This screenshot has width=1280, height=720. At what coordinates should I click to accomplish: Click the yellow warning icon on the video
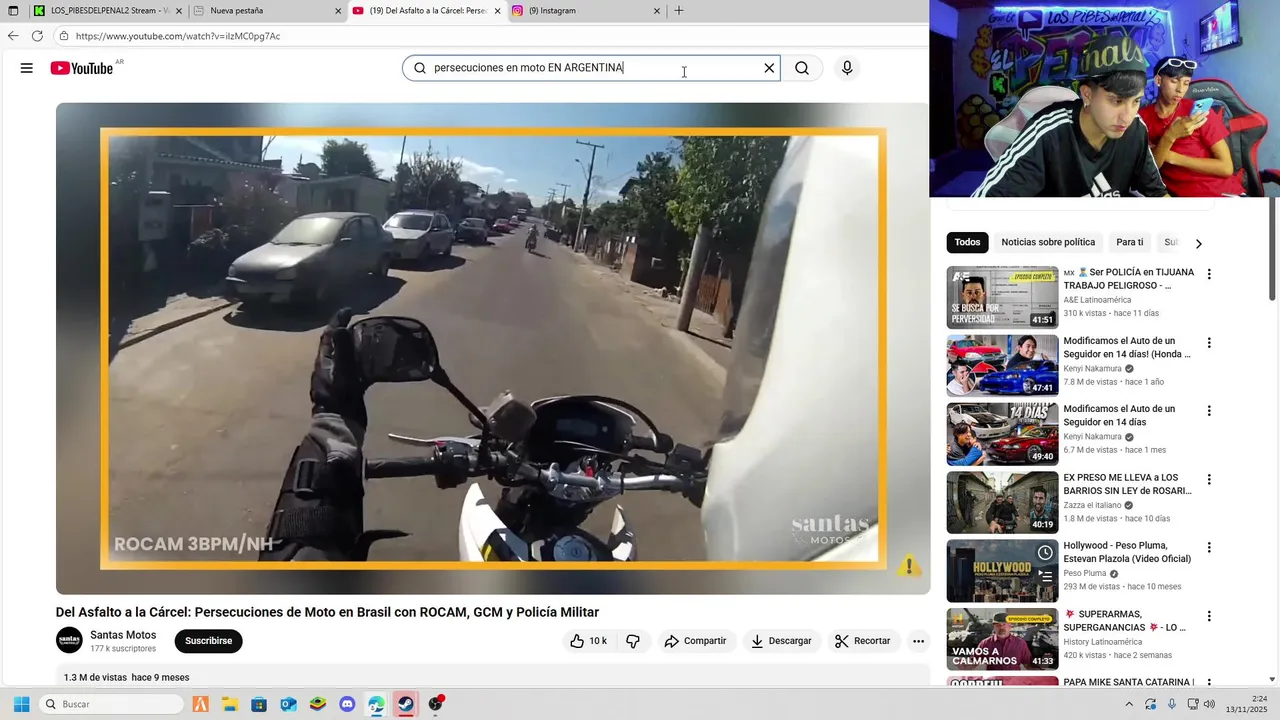tap(909, 566)
